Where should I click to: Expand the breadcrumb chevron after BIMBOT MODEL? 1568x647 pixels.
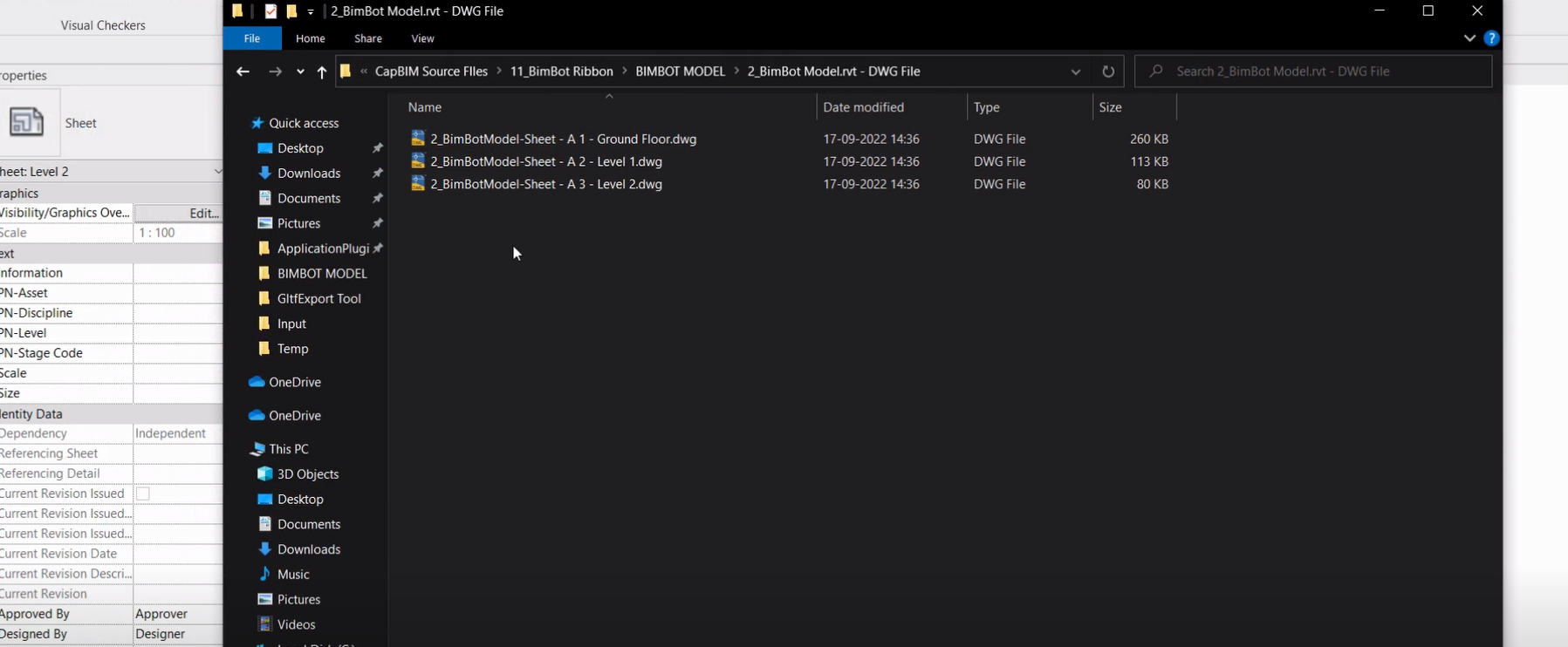pos(736,72)
